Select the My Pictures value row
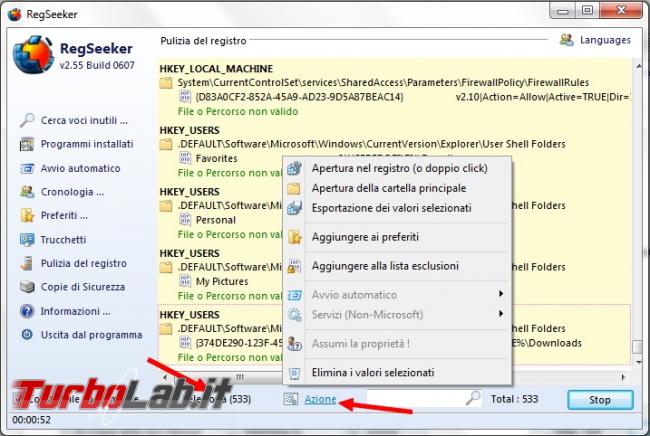The width and height of the screenshot is (650, 436). [x=221, y=281]
